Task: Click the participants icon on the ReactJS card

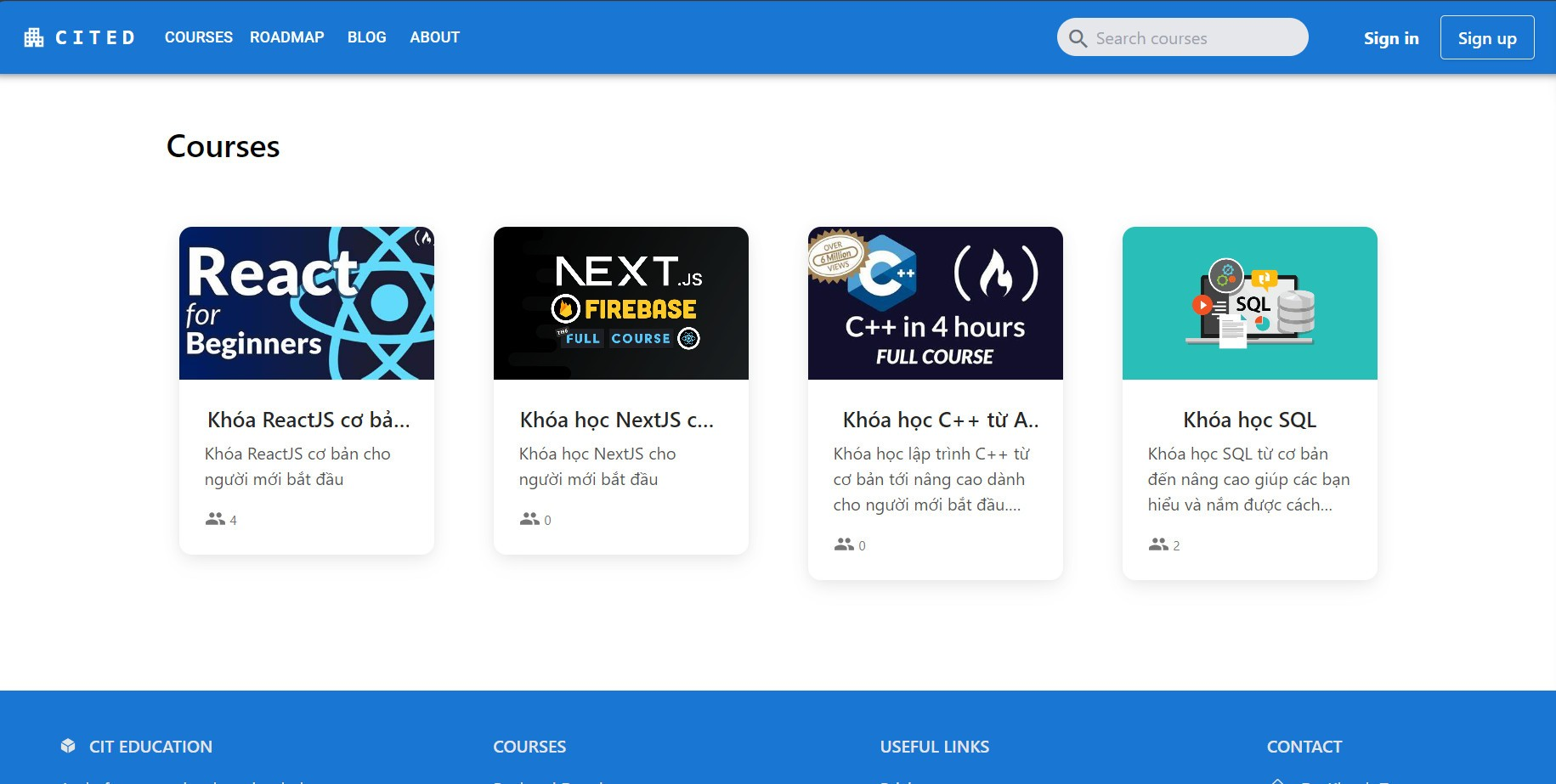Action: 214,519
